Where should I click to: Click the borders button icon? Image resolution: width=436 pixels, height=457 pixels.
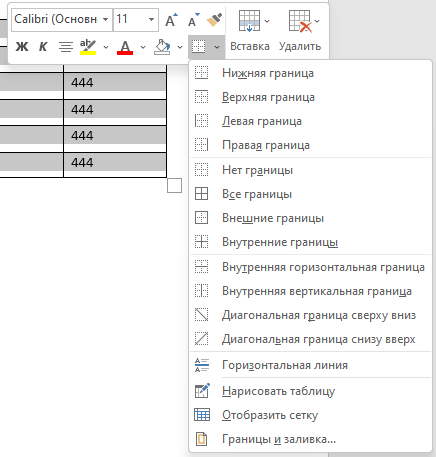pyautogui.click(x=199, y=47)
